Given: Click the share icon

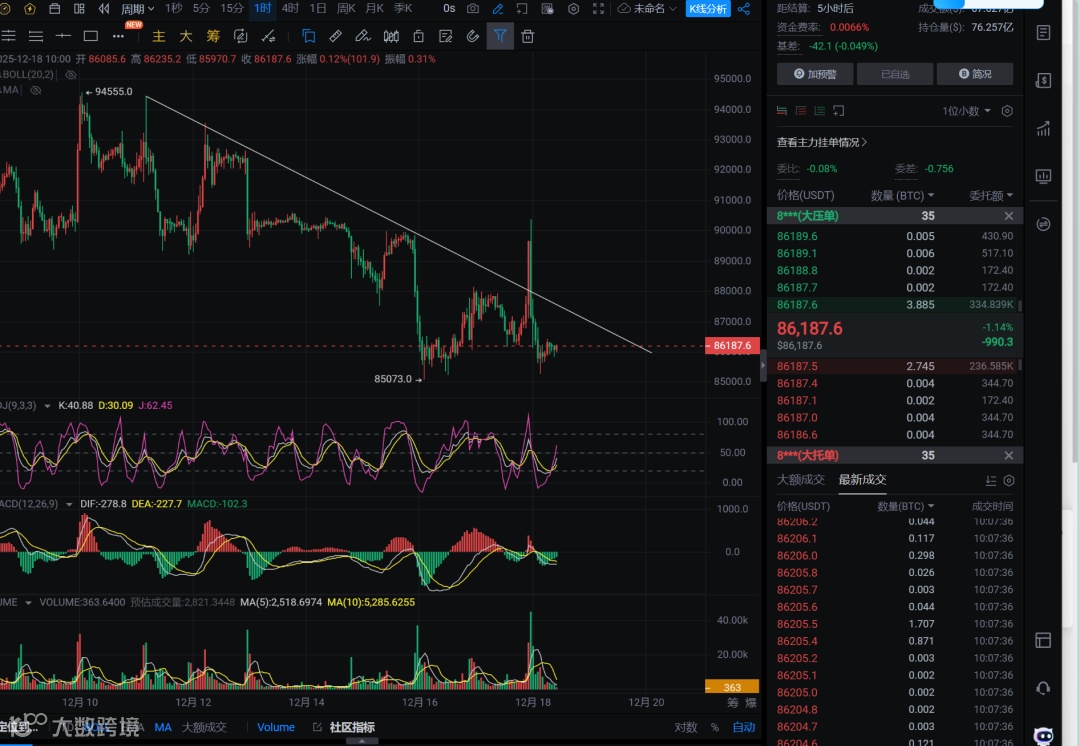Looking at the screenshot, I should point(744,8).
